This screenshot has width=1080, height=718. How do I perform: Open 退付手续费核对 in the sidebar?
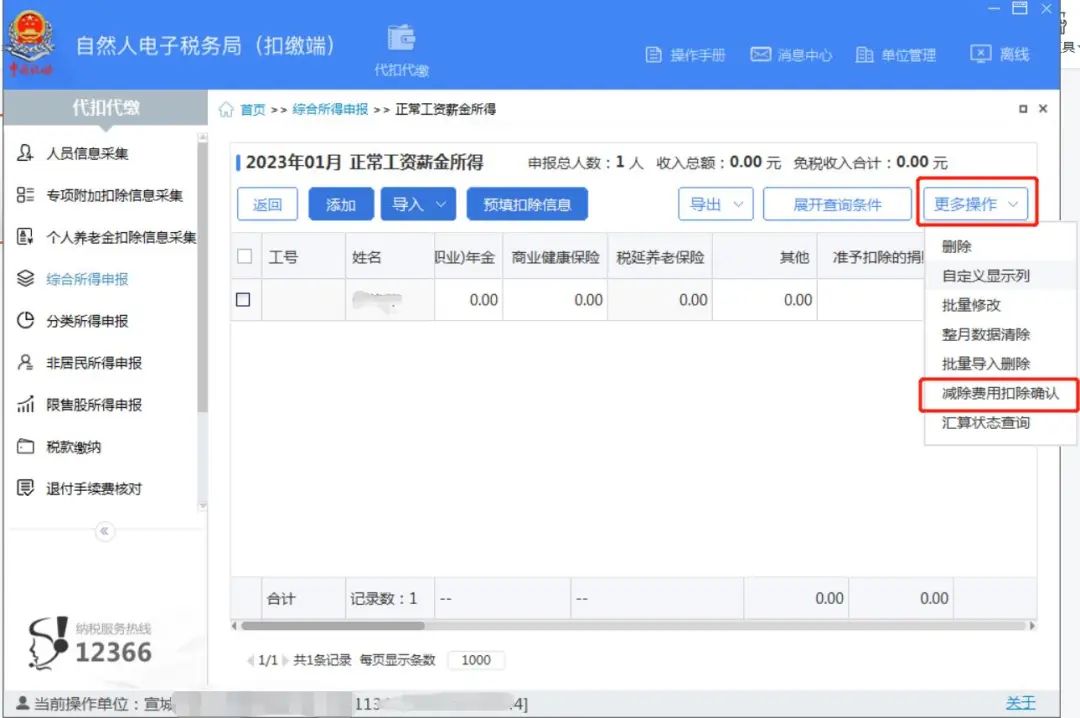94,489
